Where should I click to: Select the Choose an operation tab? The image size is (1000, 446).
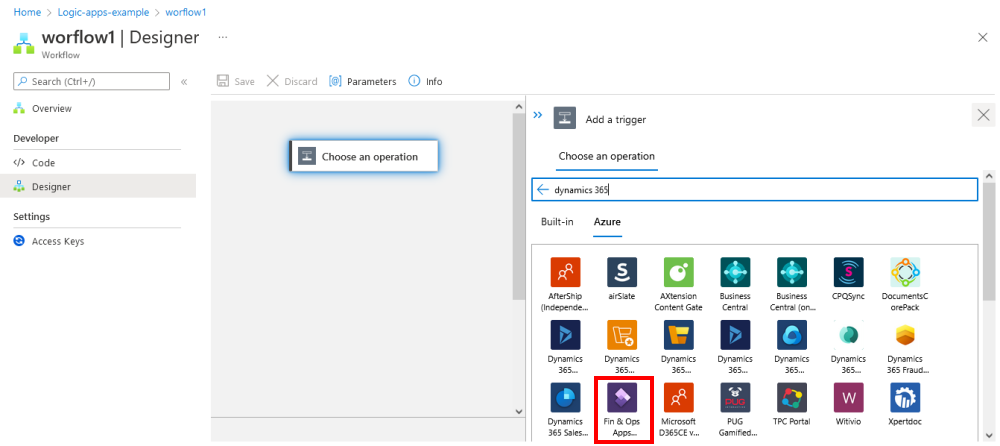click(607, 156)
